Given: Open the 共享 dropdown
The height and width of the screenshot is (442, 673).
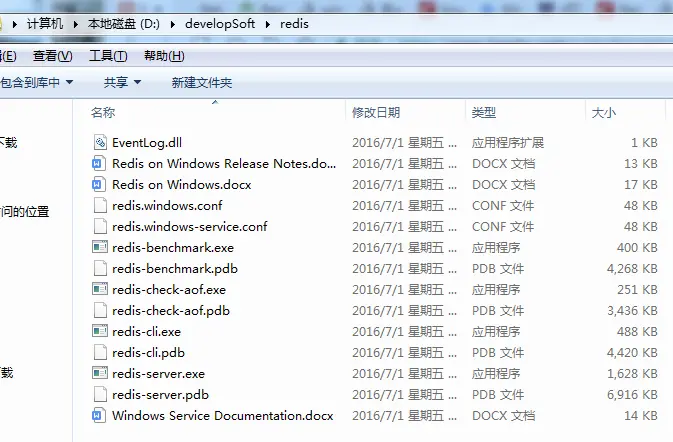Looking at the screenshot, I should (122, 82).
